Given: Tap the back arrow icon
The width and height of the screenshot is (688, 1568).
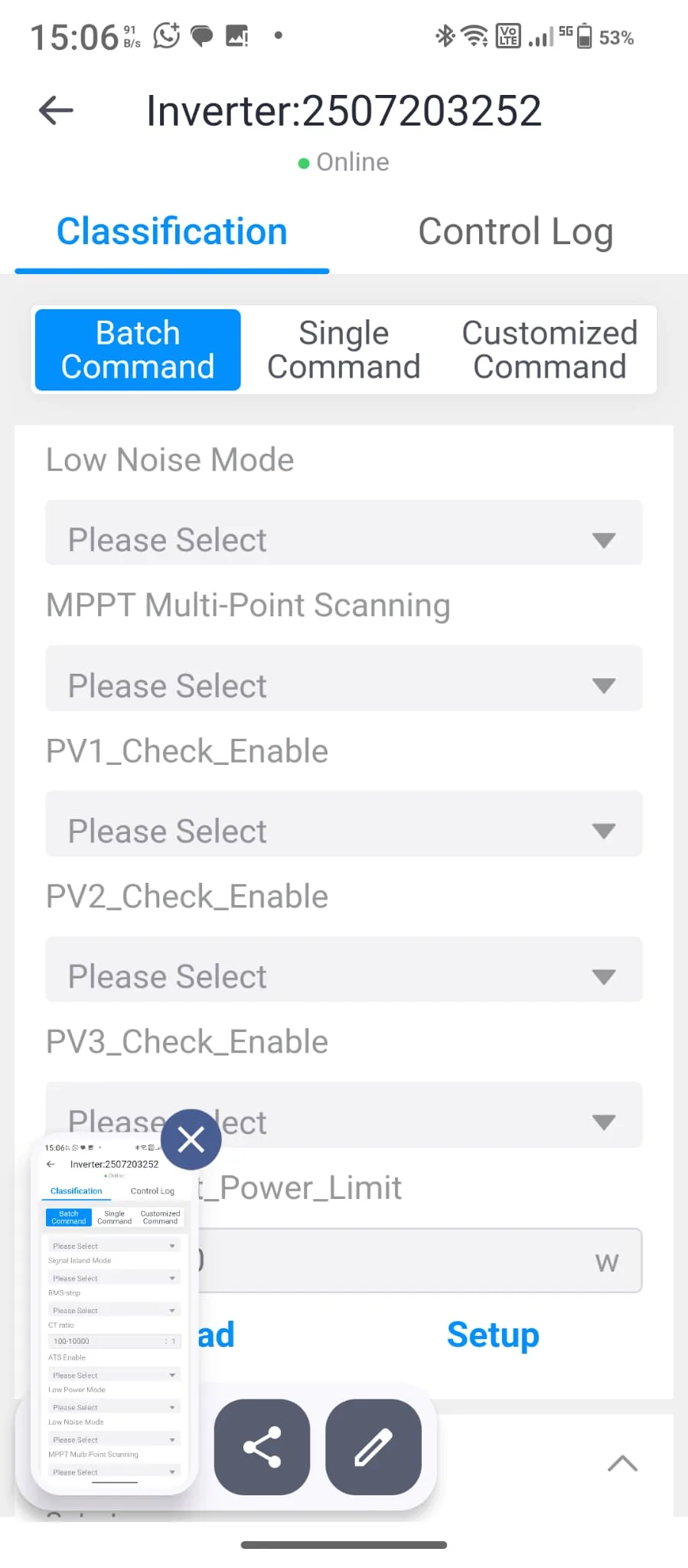Looking at the screenshot, I should click(56, 110).
